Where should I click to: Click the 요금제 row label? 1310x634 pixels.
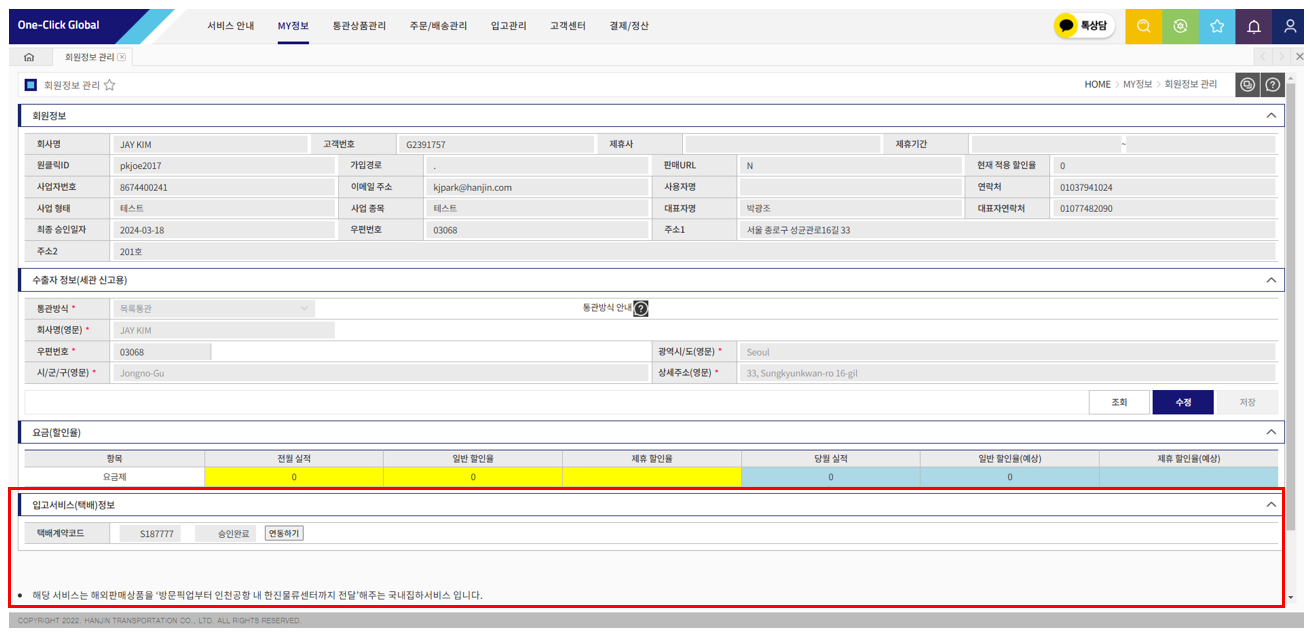(115, 477)
